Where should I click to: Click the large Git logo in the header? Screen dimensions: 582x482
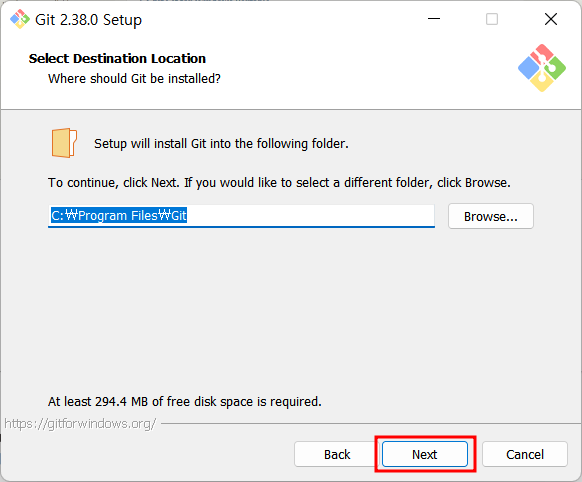tap(542, 68)
